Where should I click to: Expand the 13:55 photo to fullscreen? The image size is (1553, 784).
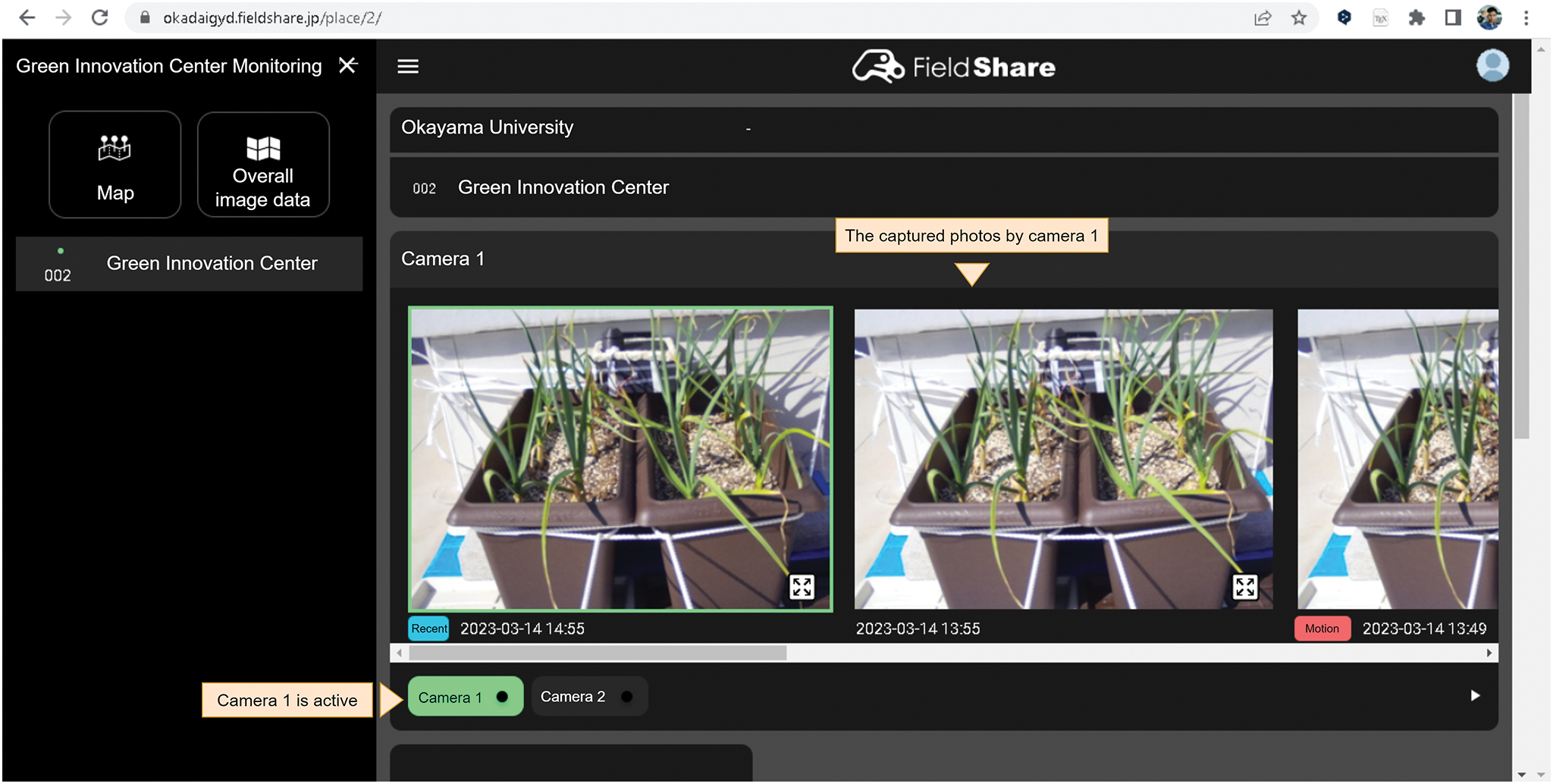pyautogui.click(x=1244, y=586)
